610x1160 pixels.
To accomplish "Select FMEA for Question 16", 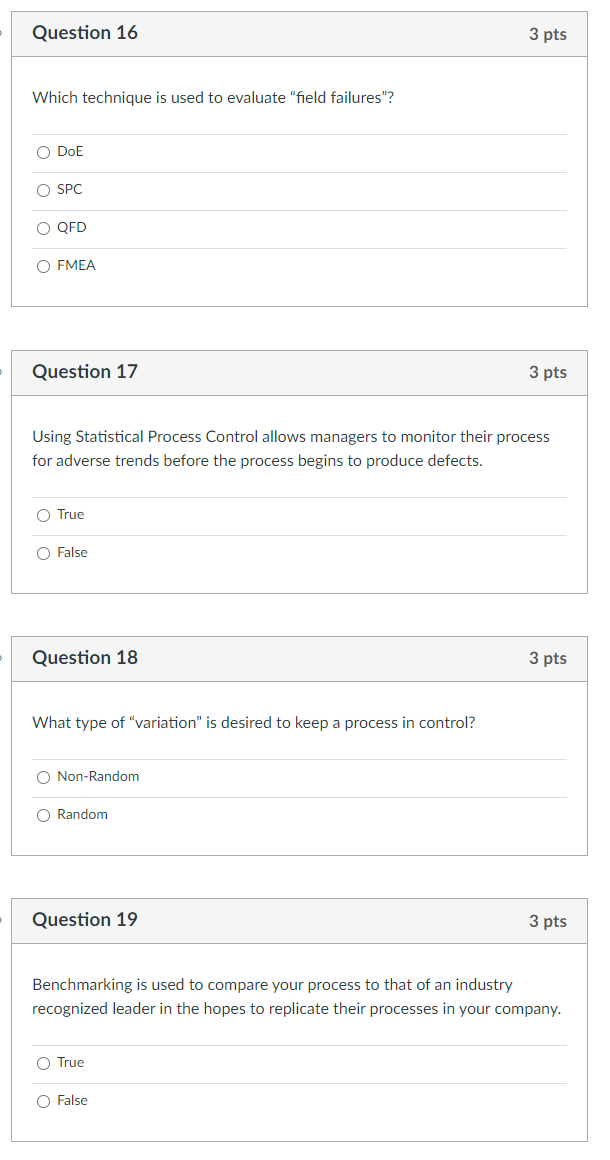I will pos(43,265).
